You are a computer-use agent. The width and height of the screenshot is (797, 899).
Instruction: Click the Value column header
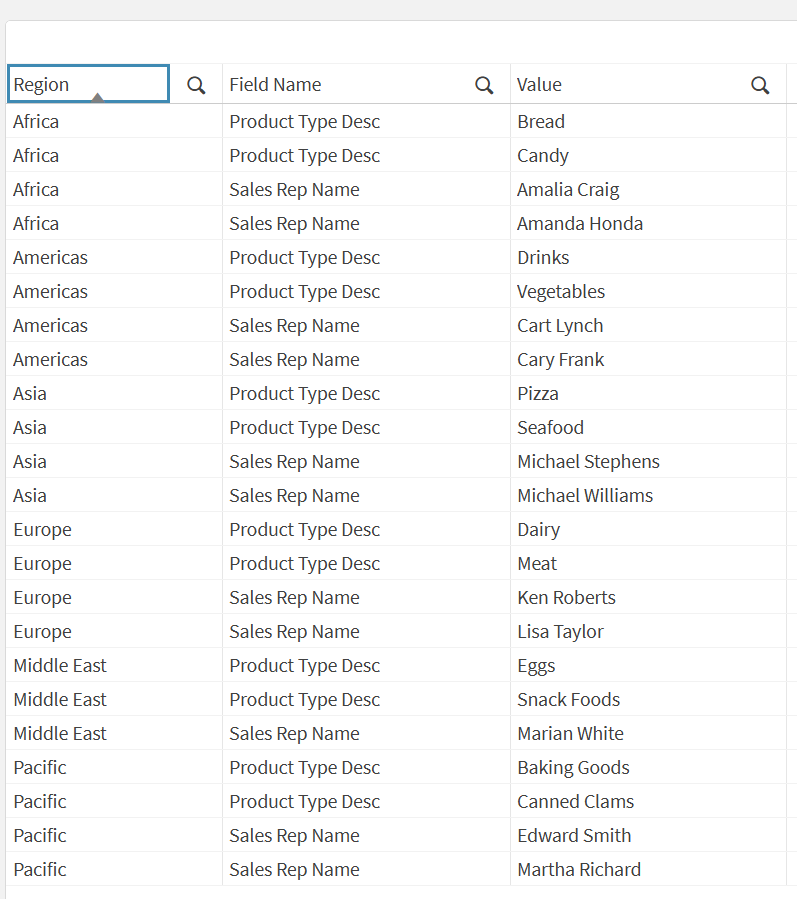pyautogui.click(x=539, y=85)
